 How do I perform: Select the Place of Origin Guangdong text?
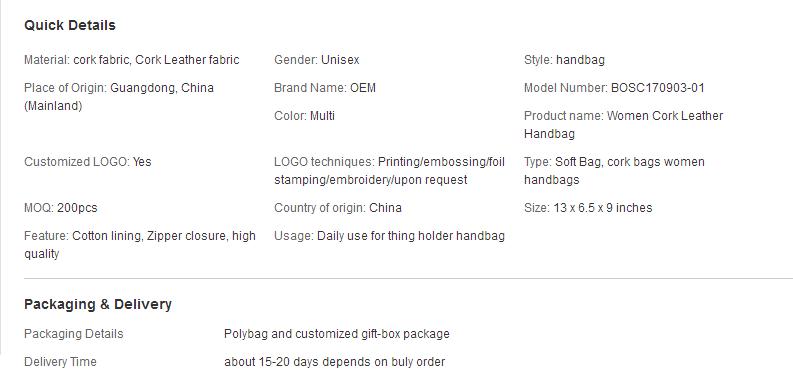coord(119,97)
